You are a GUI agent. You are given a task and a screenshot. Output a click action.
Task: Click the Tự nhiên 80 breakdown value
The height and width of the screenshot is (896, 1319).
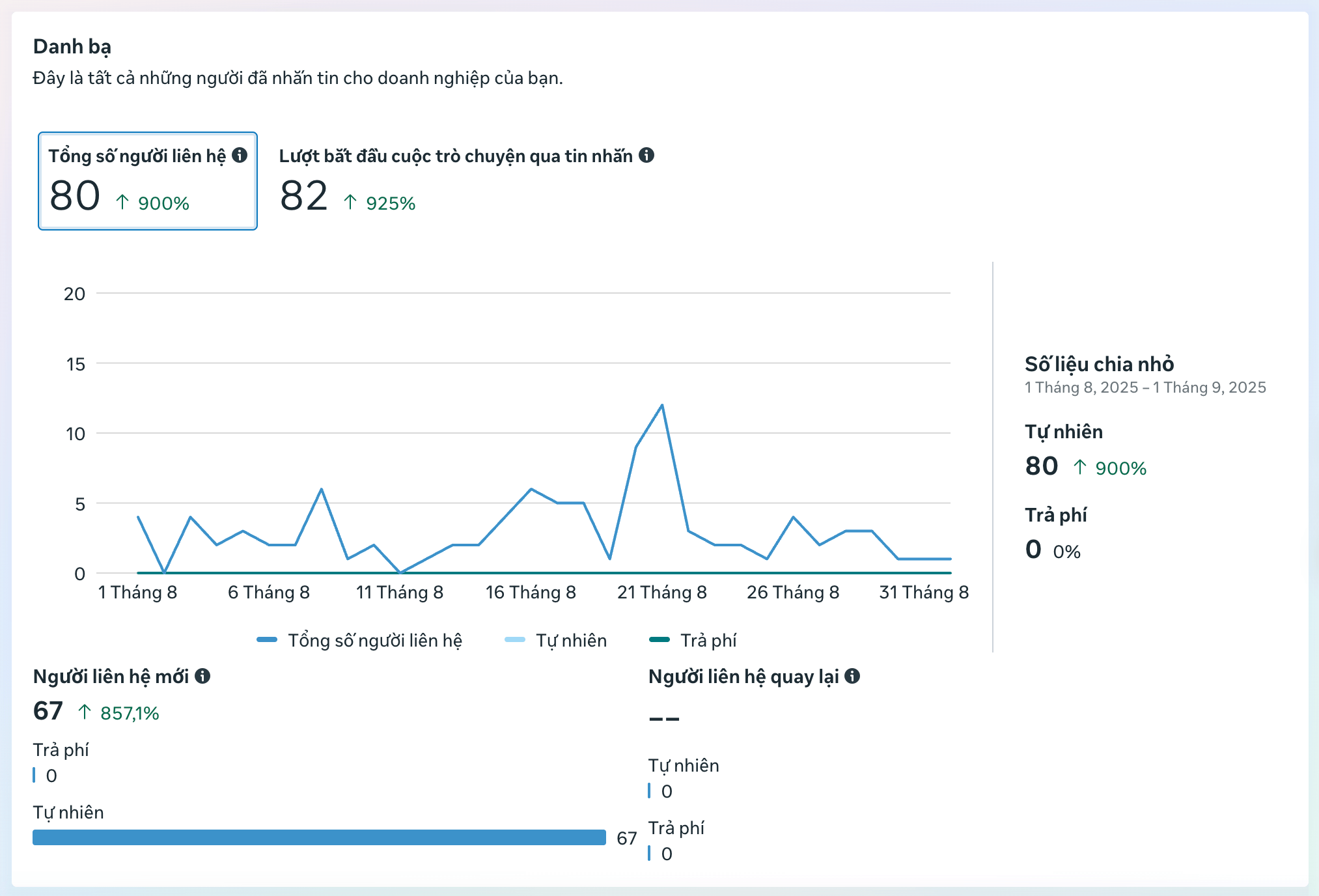(x=1041, y=466)
